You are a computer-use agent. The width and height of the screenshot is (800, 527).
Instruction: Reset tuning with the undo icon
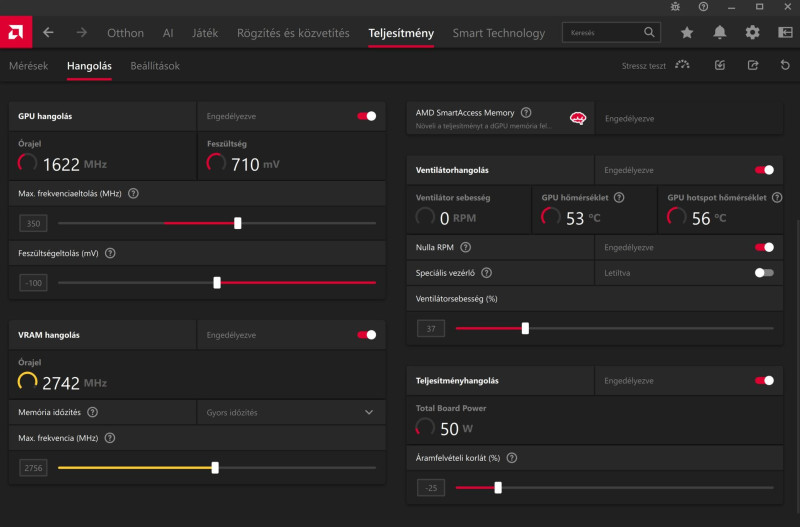(785, 65)
